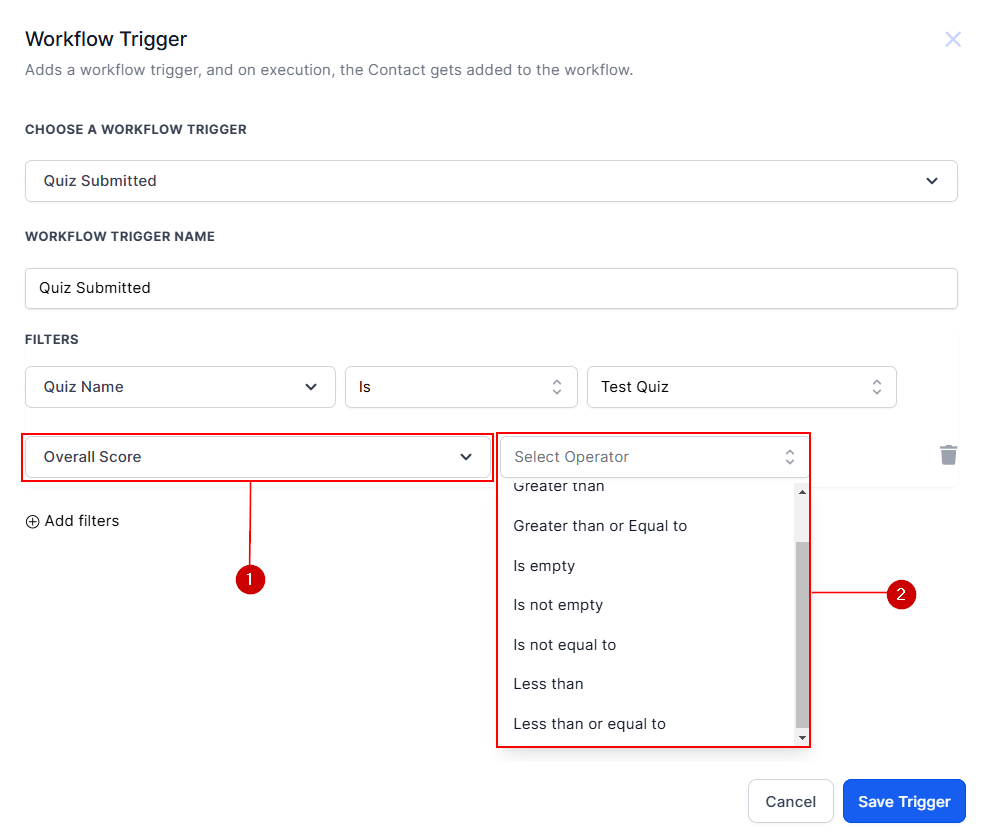
Task: Pick 'Is not empty' operator option
Action: tap(558, 605)
